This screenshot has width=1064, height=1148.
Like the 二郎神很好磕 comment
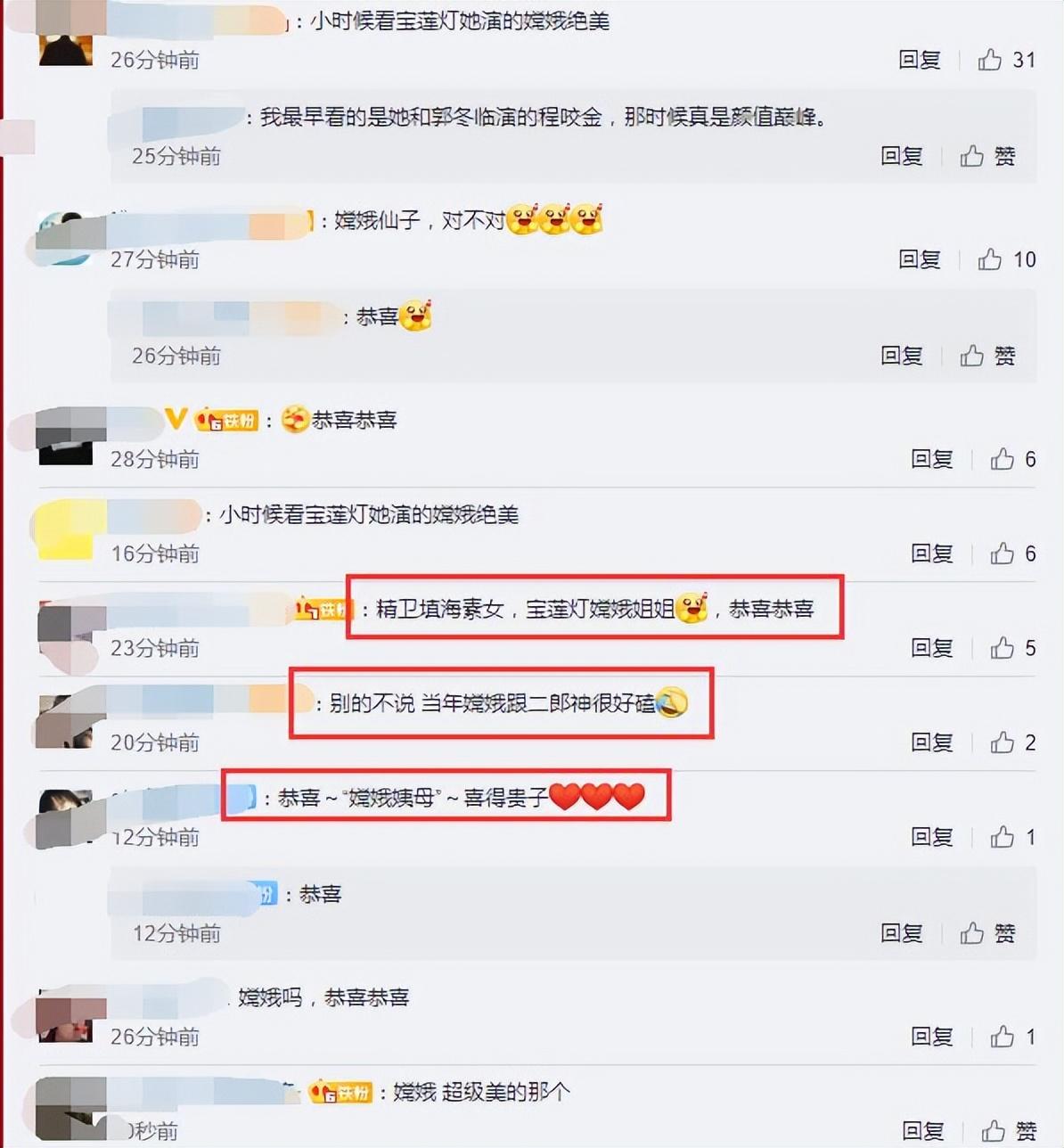coord(1003,742)
